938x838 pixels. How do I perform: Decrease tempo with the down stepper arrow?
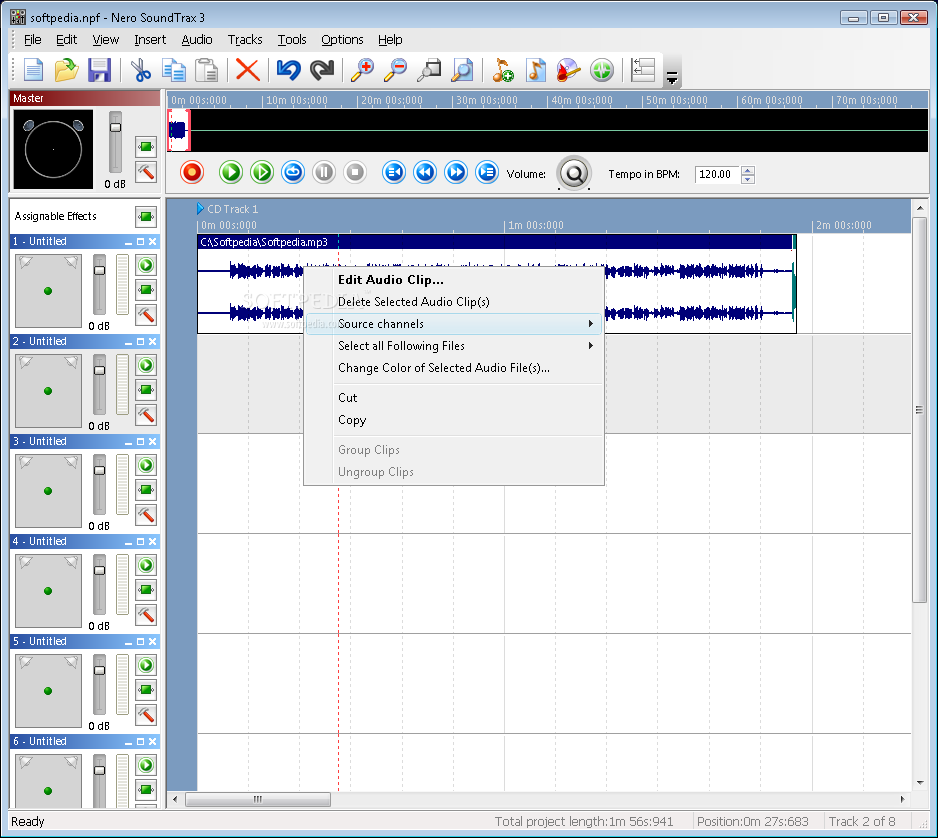[748, 179]
